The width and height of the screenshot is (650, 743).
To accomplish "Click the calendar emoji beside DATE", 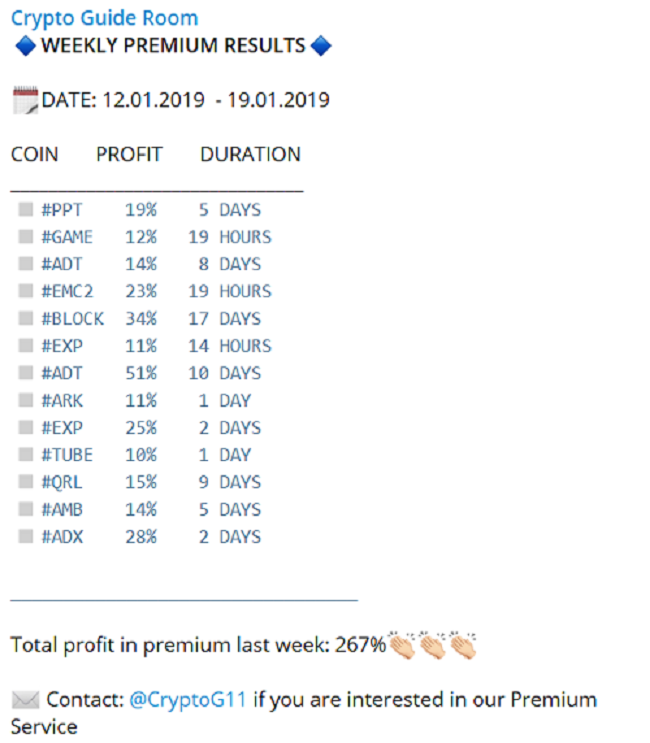I will coord(25,100).
